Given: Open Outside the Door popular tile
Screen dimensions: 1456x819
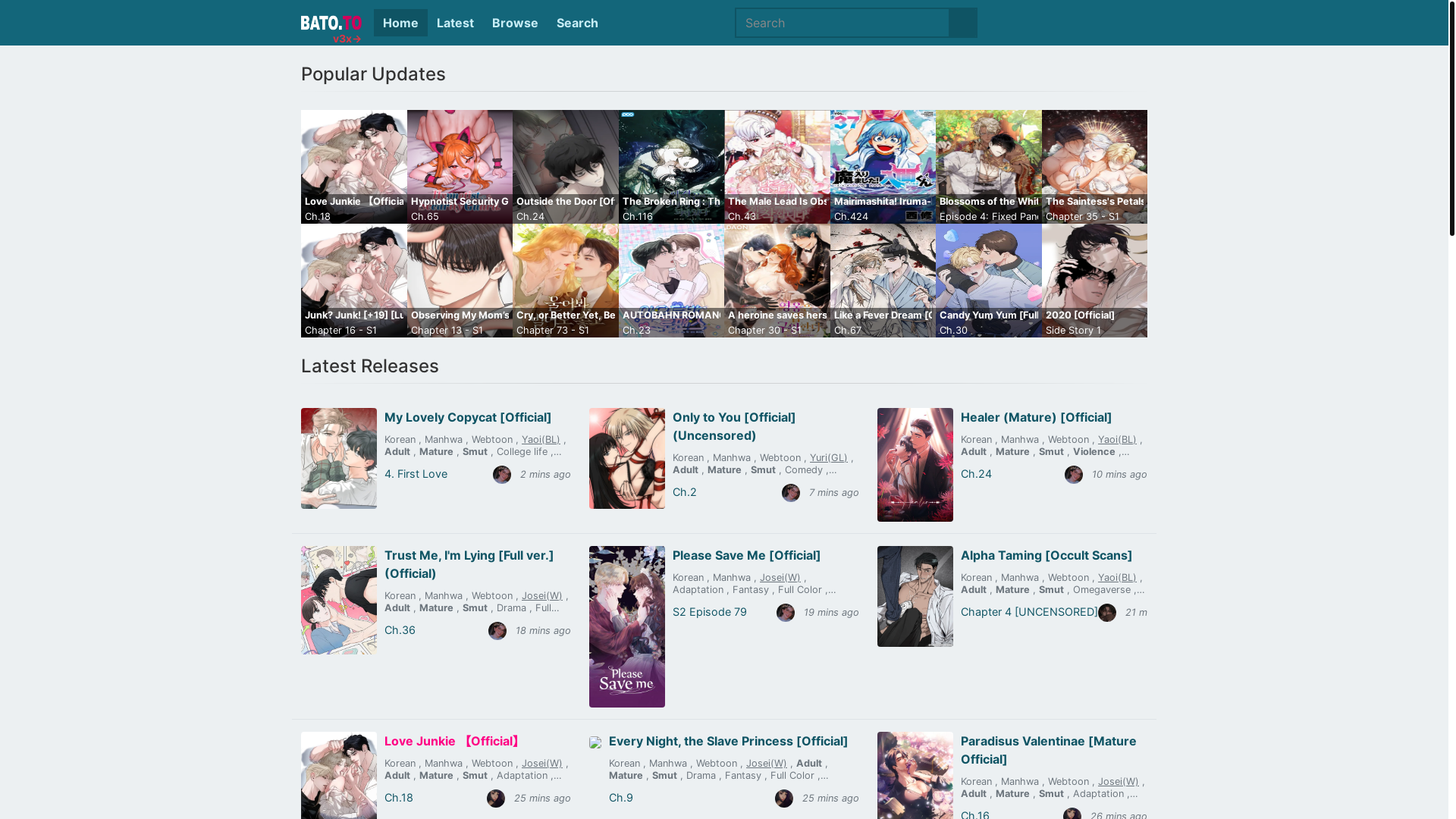Looking at the screenshot, I should click(566, 167).
